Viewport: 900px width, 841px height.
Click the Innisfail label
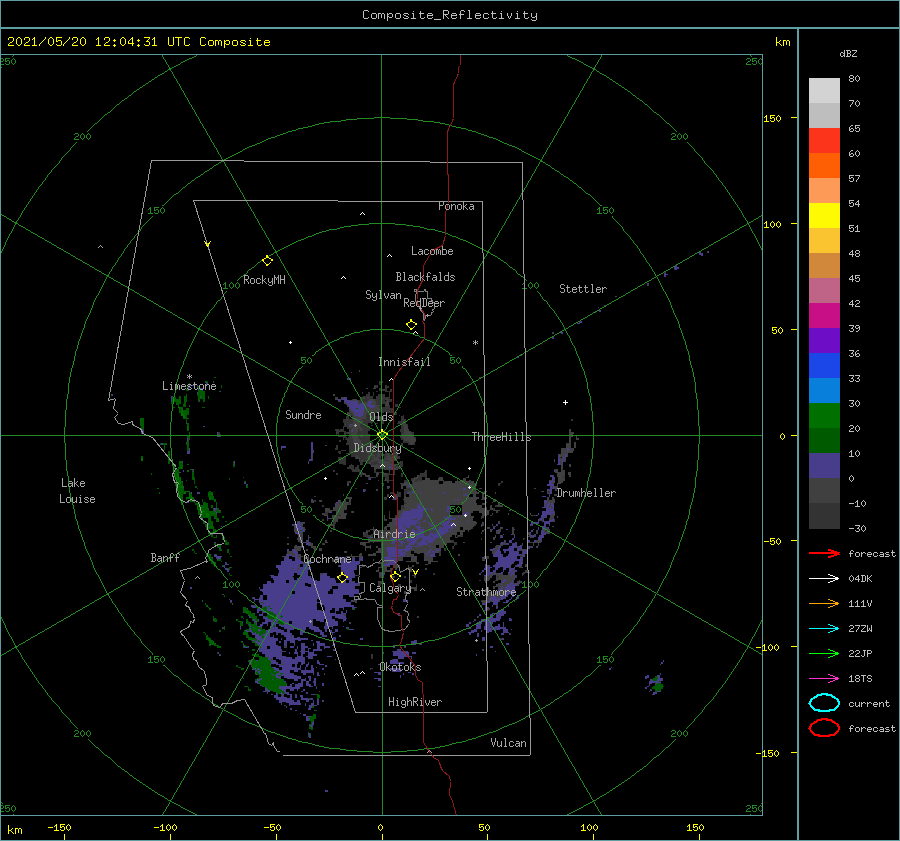pos(404,362)
